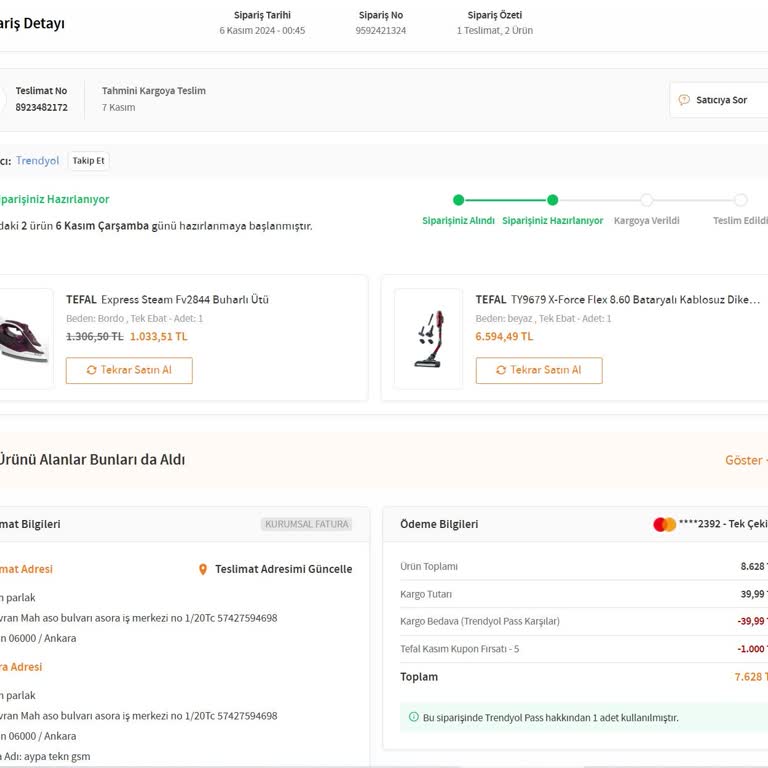Click the Siparişiniz Alındı progress step dot

[458, 200]
